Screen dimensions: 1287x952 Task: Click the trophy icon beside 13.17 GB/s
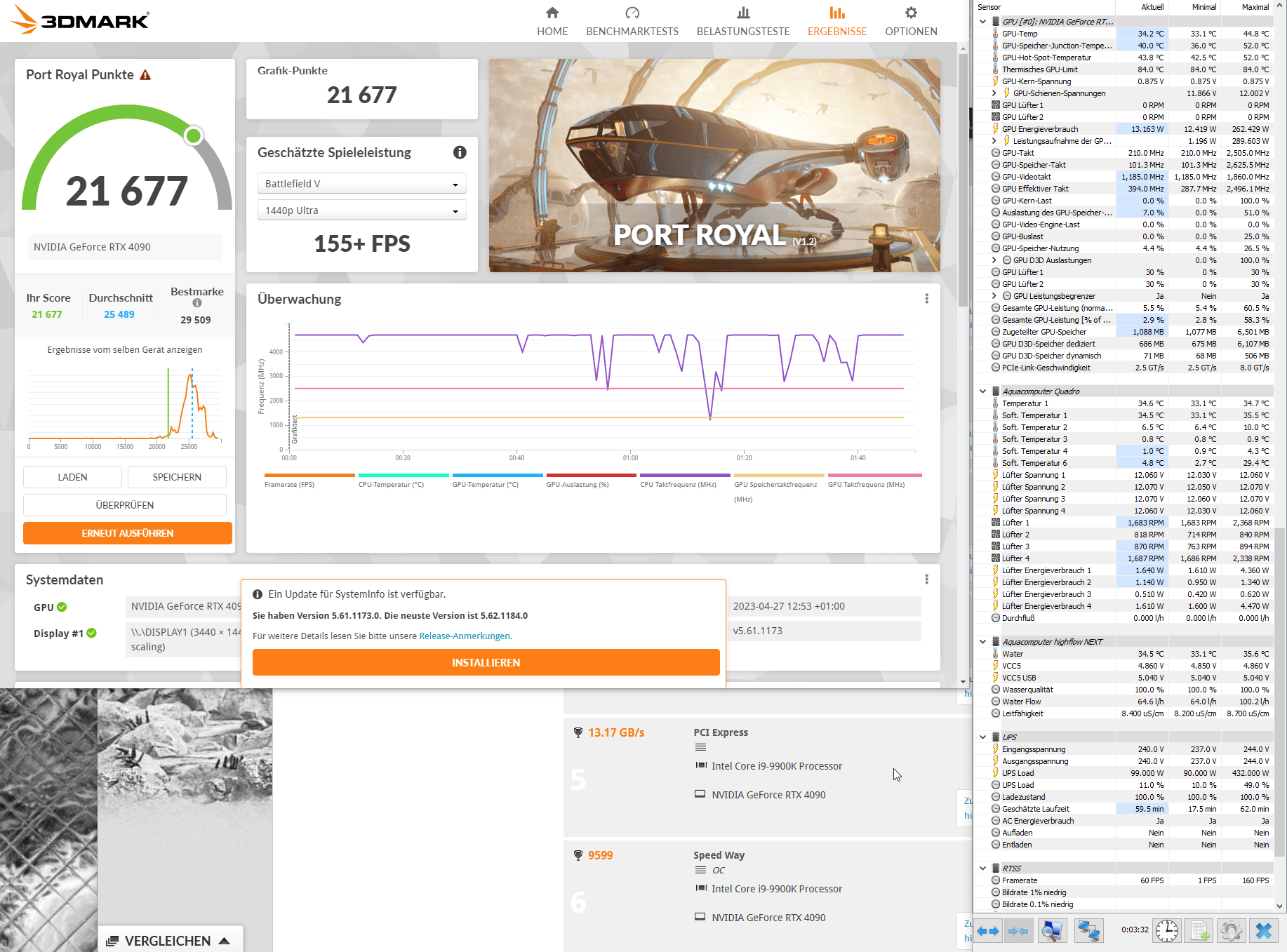[578, 732]
